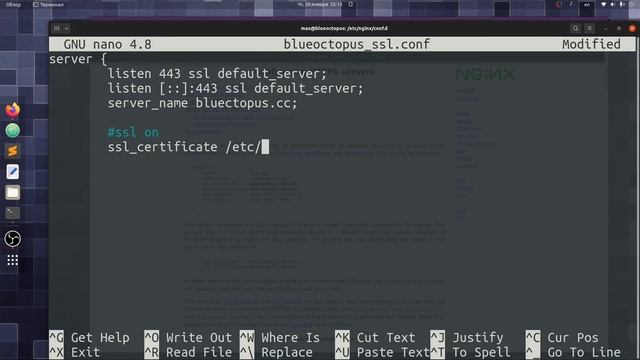Click the '^T To Spell' shortcut
640x360 pixels.
click(471, 352)
